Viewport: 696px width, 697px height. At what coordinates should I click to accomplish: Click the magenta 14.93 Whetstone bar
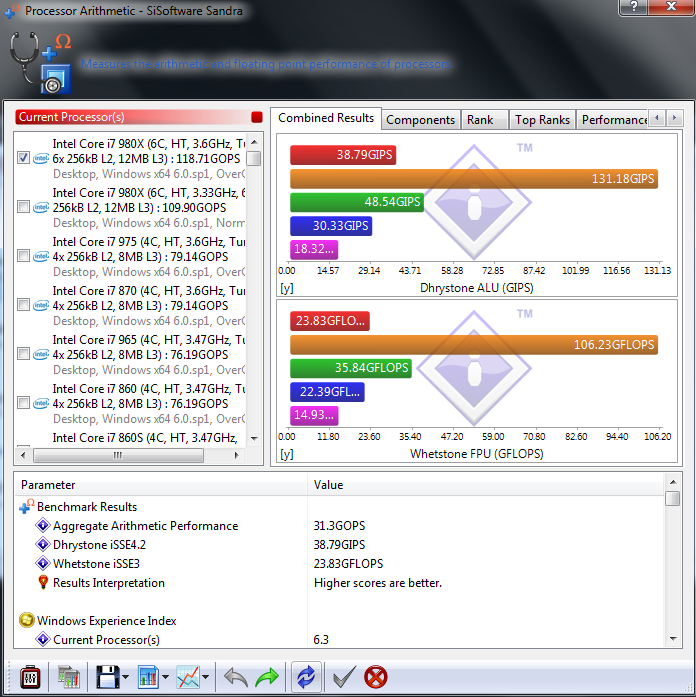[314, 415]
